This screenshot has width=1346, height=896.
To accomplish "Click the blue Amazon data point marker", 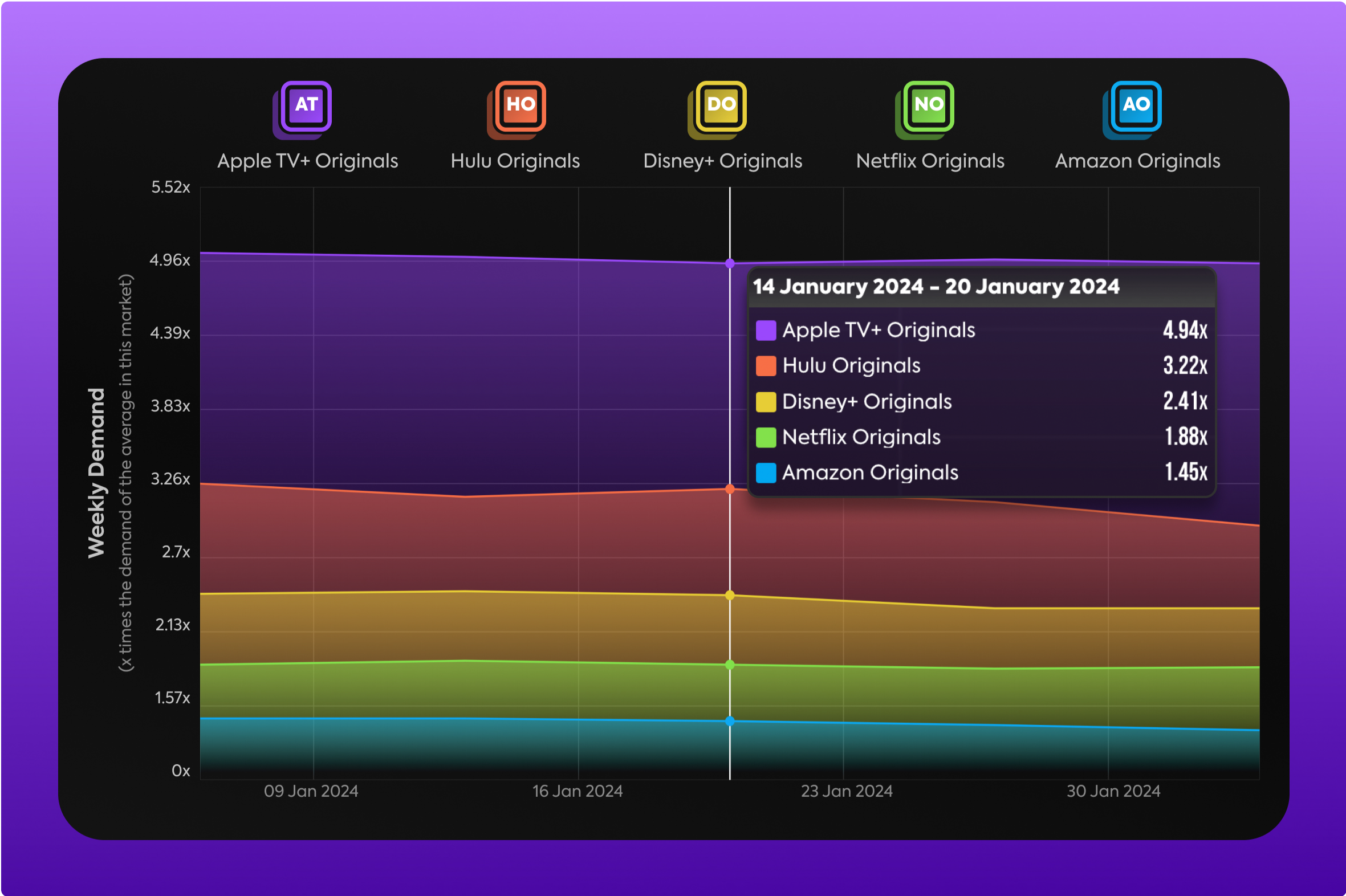I will click(730, 721).
